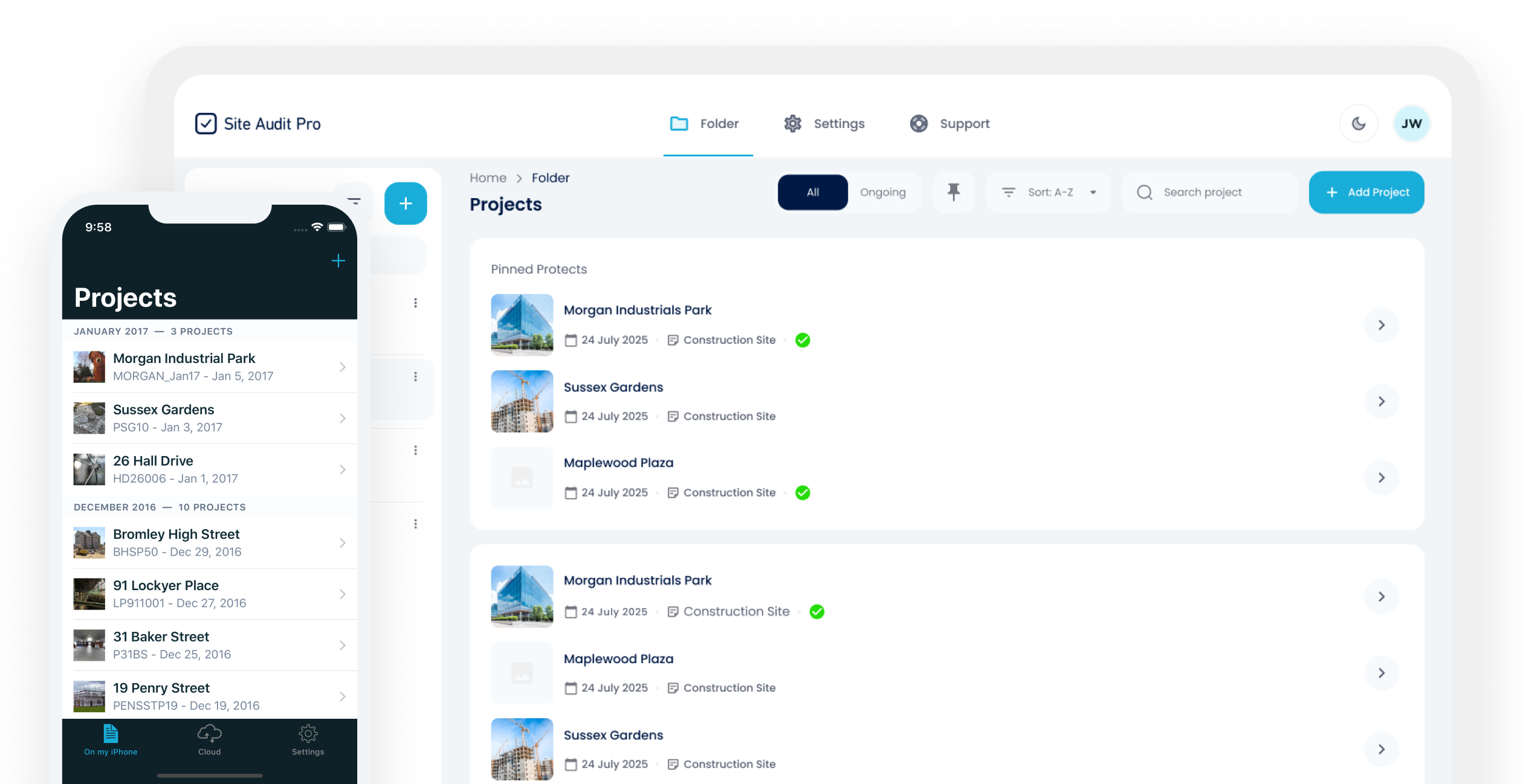1523x784 pixels.
Task: Toggle dark mode moon icon
Action: pos(1358,124)
